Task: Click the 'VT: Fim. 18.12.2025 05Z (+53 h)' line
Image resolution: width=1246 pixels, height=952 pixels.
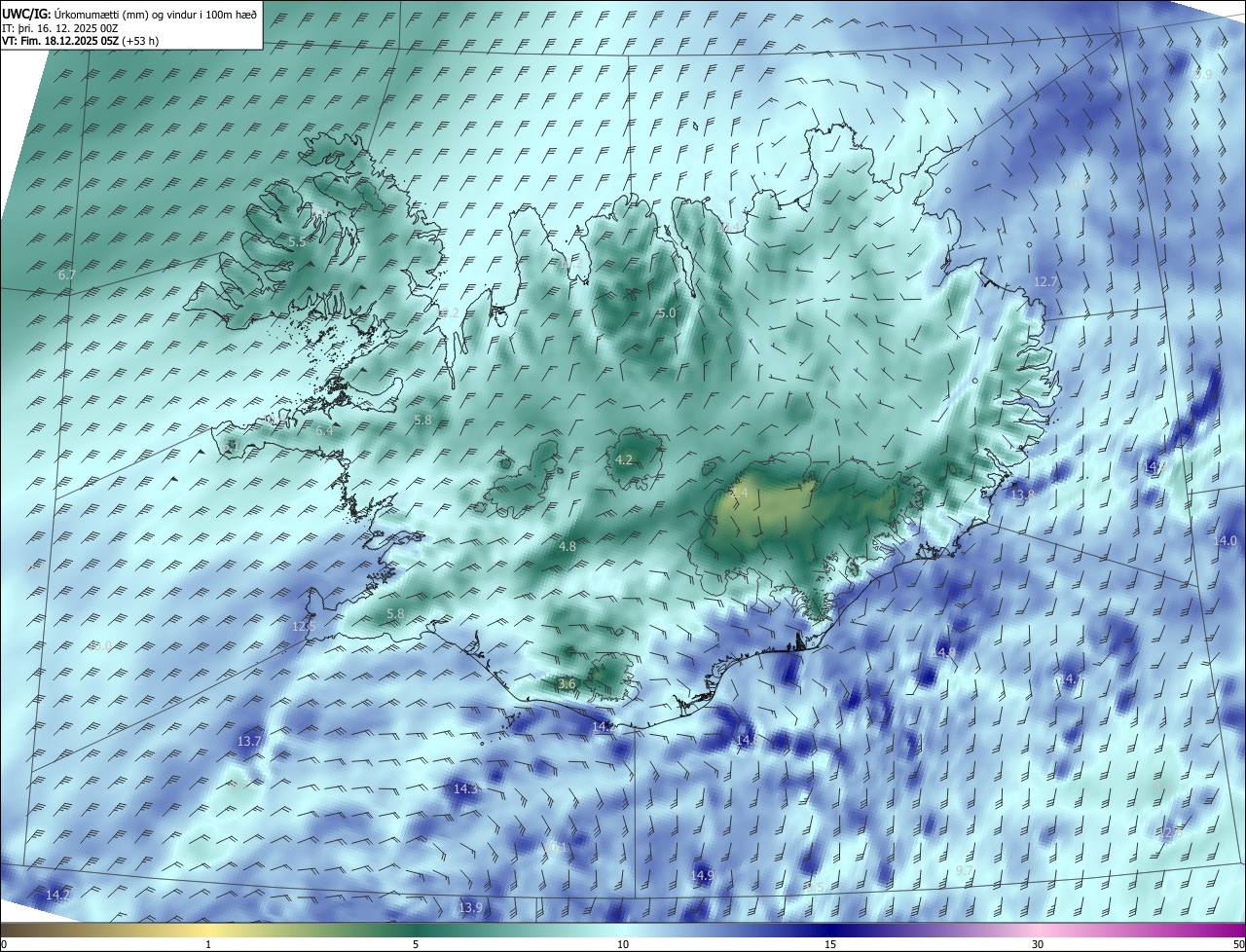Action: (80, 41)
